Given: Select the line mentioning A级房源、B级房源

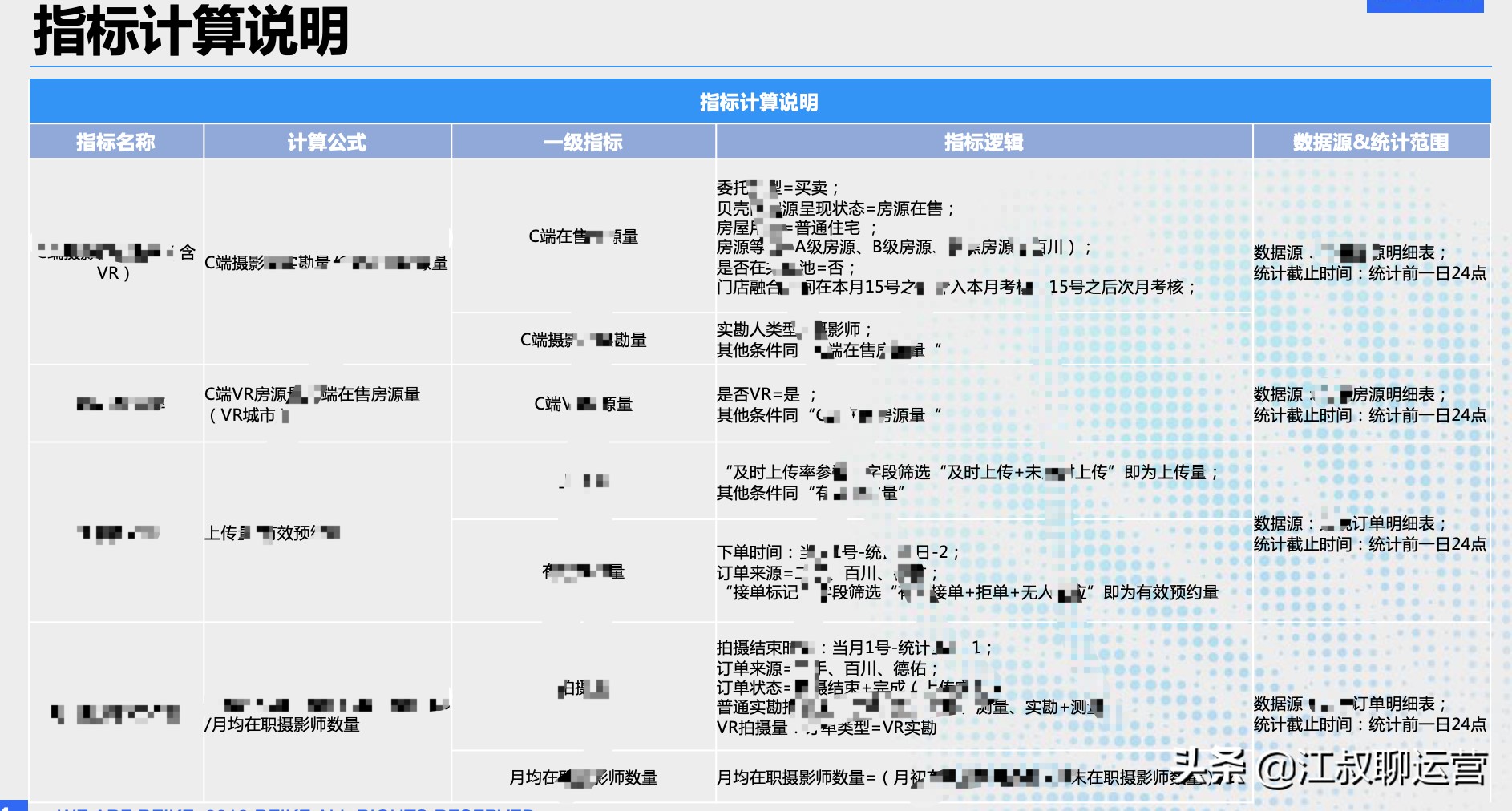Looking at the screenshot, I should click(904, 247).
